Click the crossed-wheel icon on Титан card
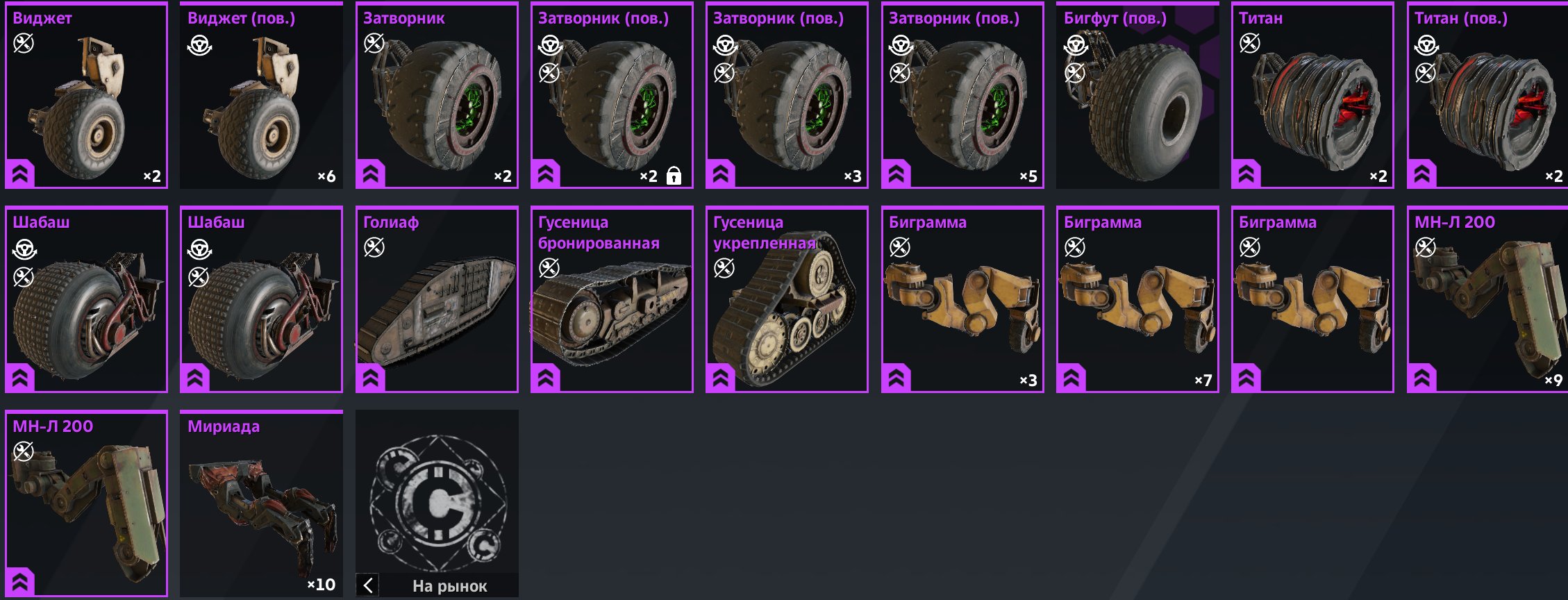The image size is (1568, 600). pyautogui.click(x=1250, y=44)
